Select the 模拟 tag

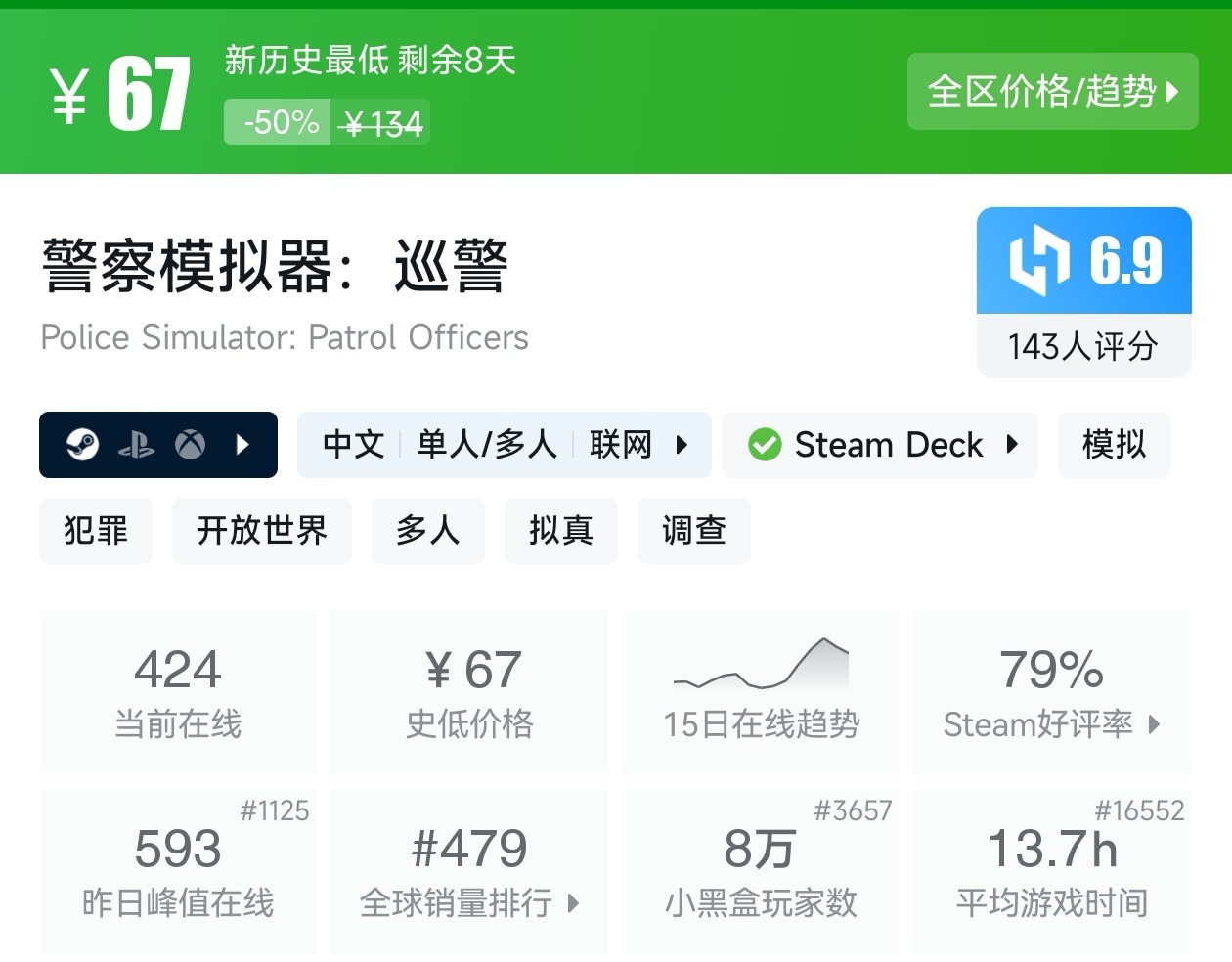1114,445
